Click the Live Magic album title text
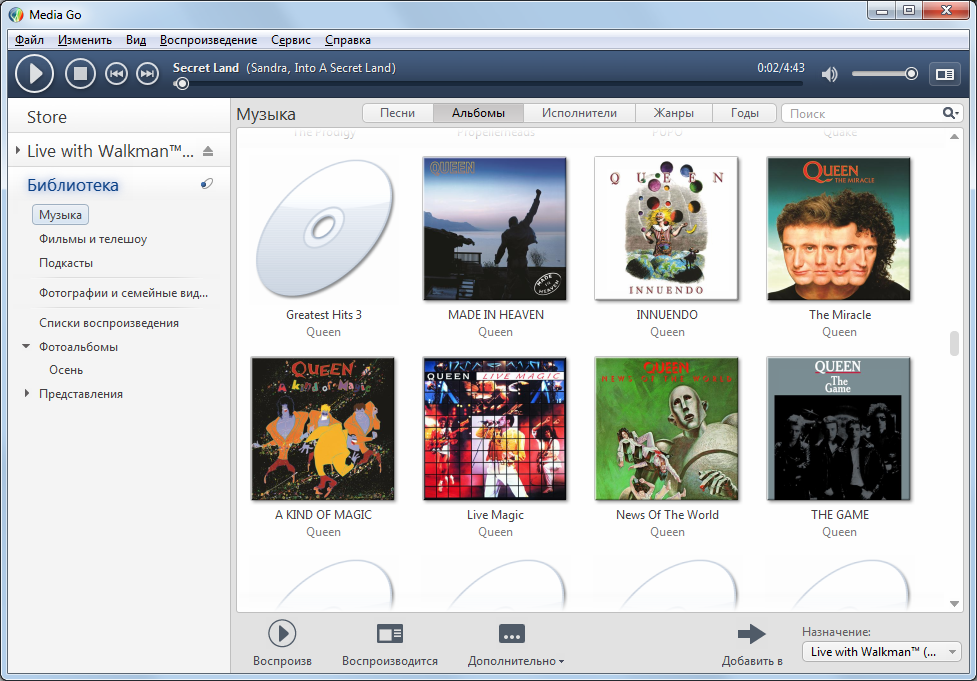The image size is (977, 681). coord(495,515)
